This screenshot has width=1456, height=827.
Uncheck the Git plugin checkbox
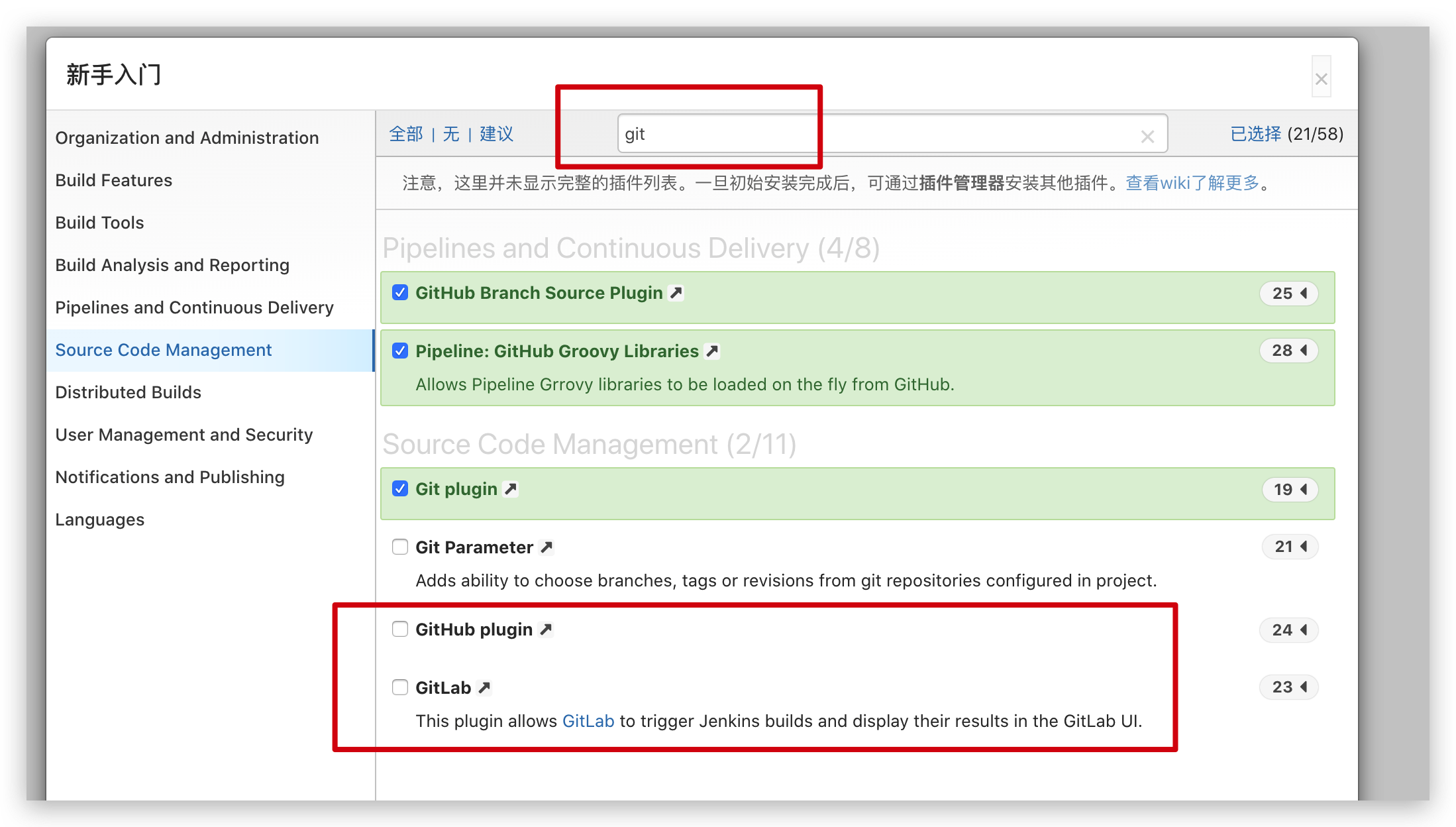(x=400, y=488)
